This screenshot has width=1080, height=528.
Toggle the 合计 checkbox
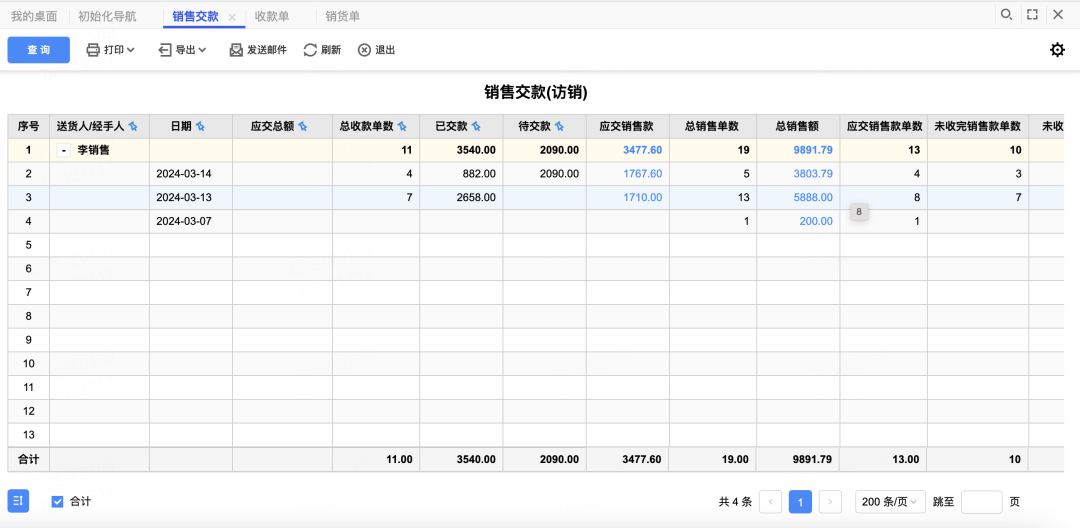(58, 502)
